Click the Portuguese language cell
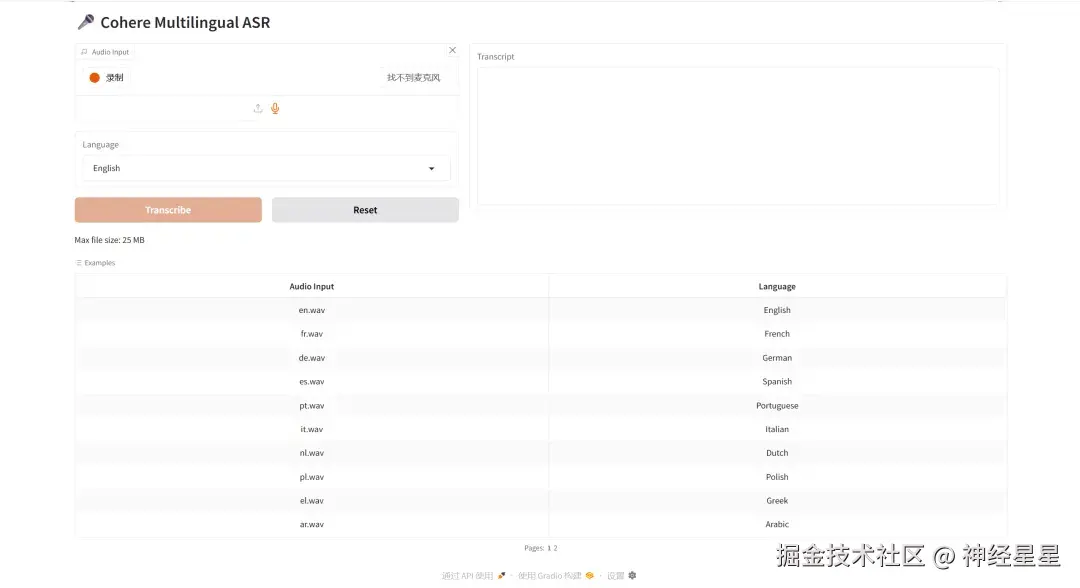The width and height of the screenshot is (1080, 588). pyautogui.click(x=777, y=406)
